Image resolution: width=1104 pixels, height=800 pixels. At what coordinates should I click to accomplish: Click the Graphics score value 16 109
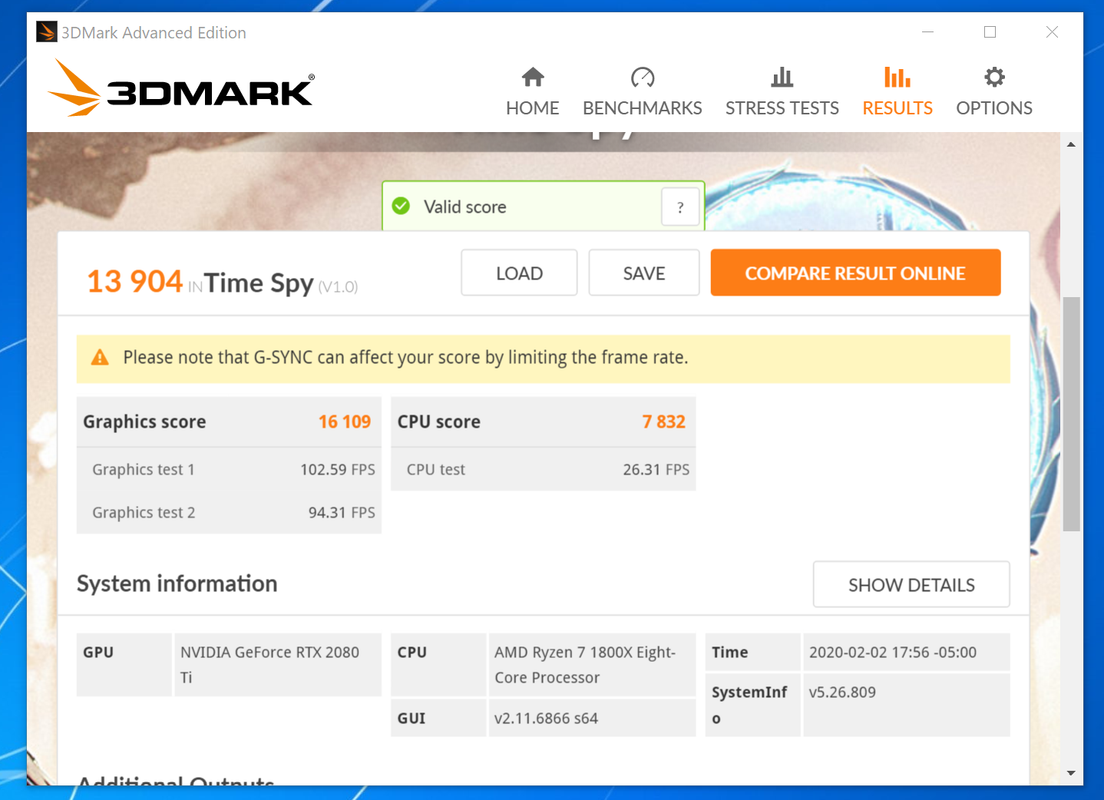[344, 422]
